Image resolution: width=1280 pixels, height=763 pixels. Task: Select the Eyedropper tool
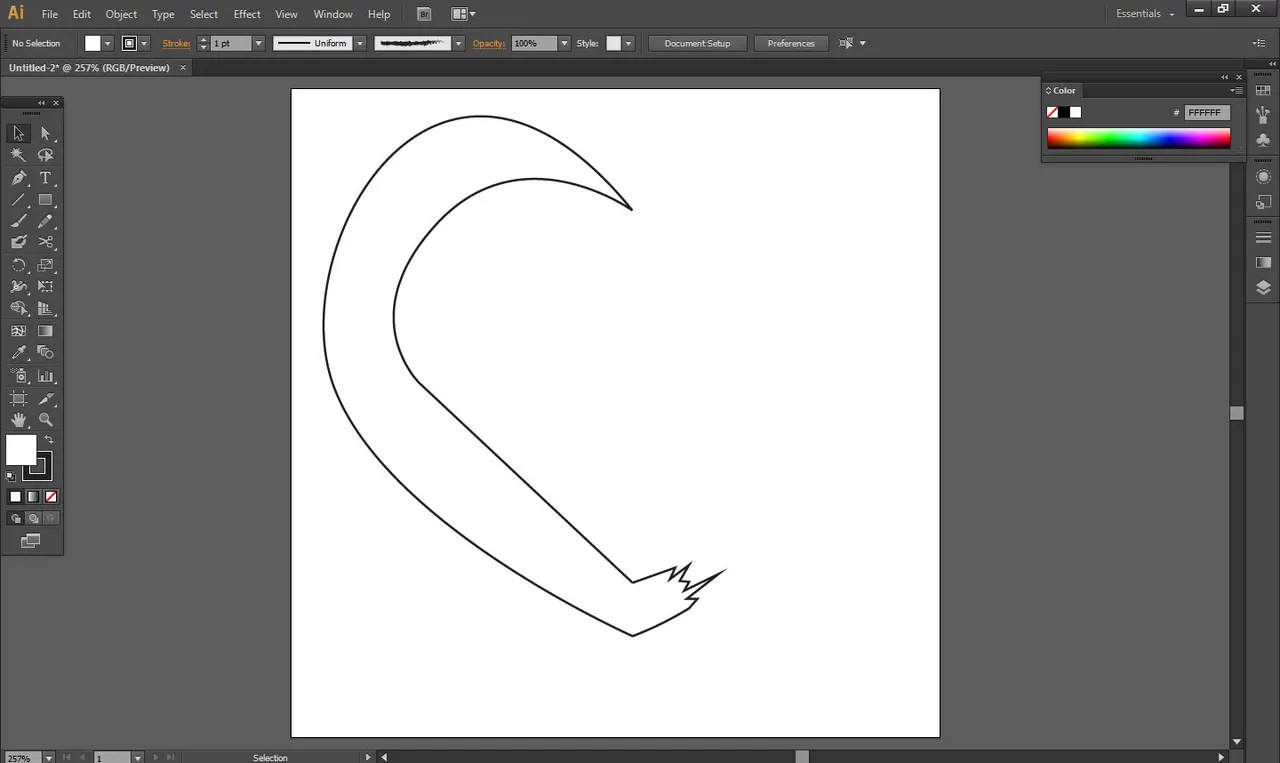point(19,352)
